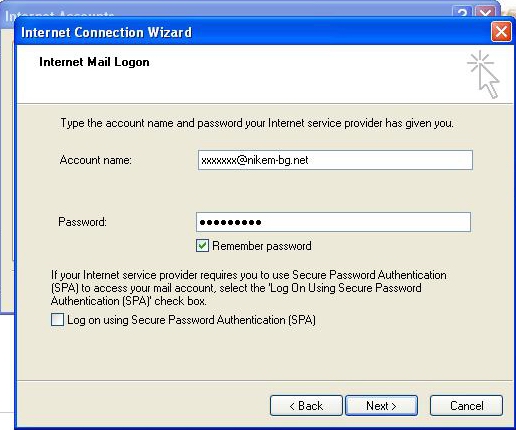Click the Internet Mail Logon heading
The image size is (516, 430).
(94, 62)
